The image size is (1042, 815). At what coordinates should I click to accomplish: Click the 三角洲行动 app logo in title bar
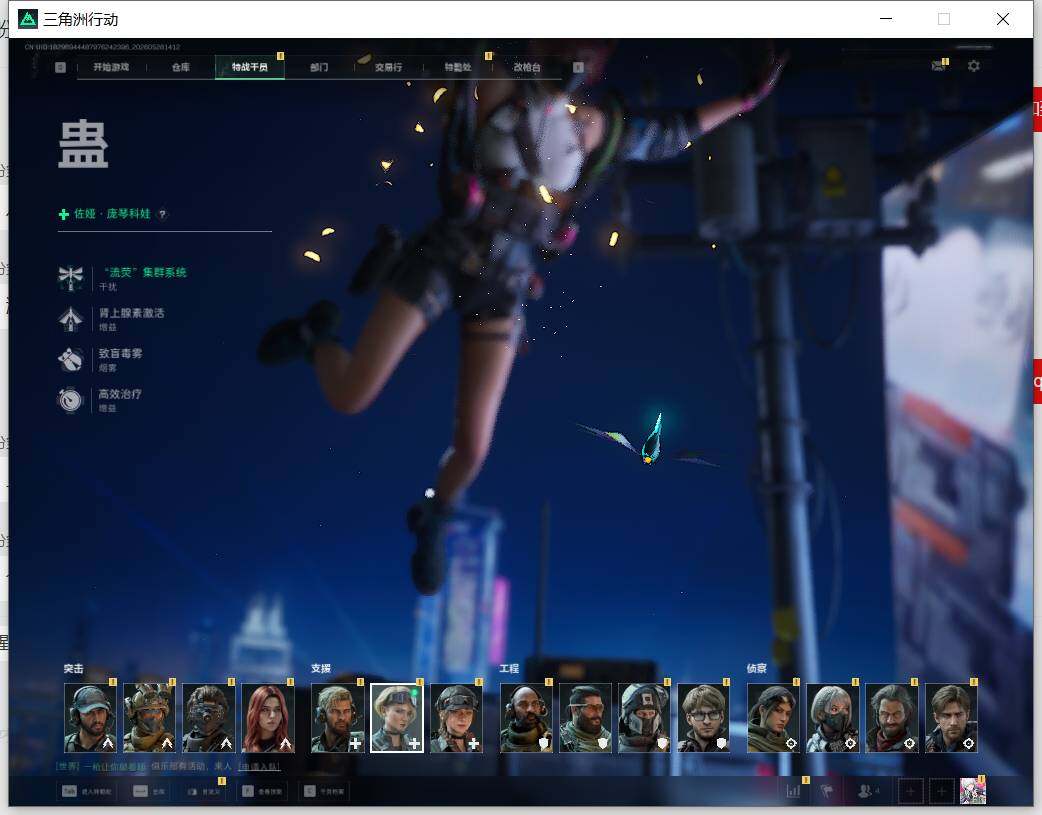[x=28, y=19]
